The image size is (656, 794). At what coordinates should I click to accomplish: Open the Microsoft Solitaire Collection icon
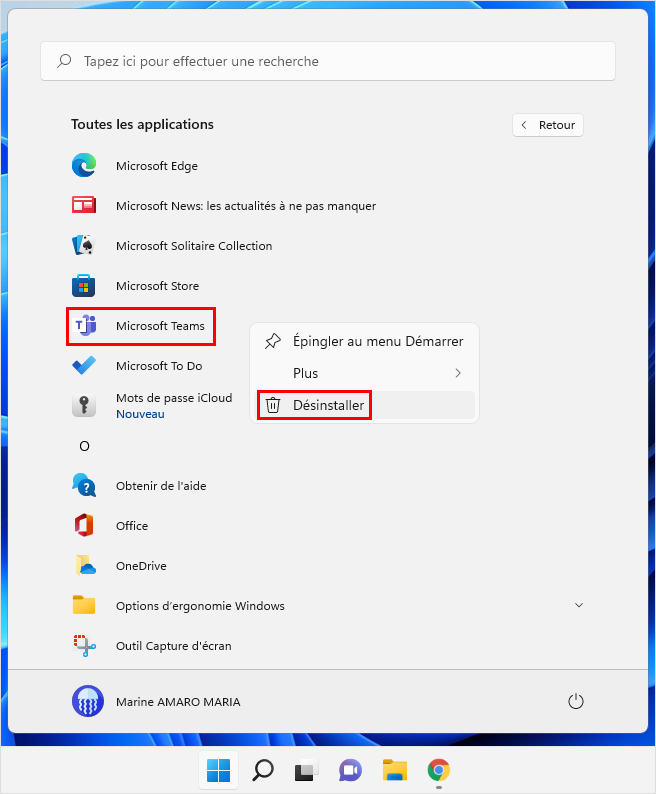84,245
